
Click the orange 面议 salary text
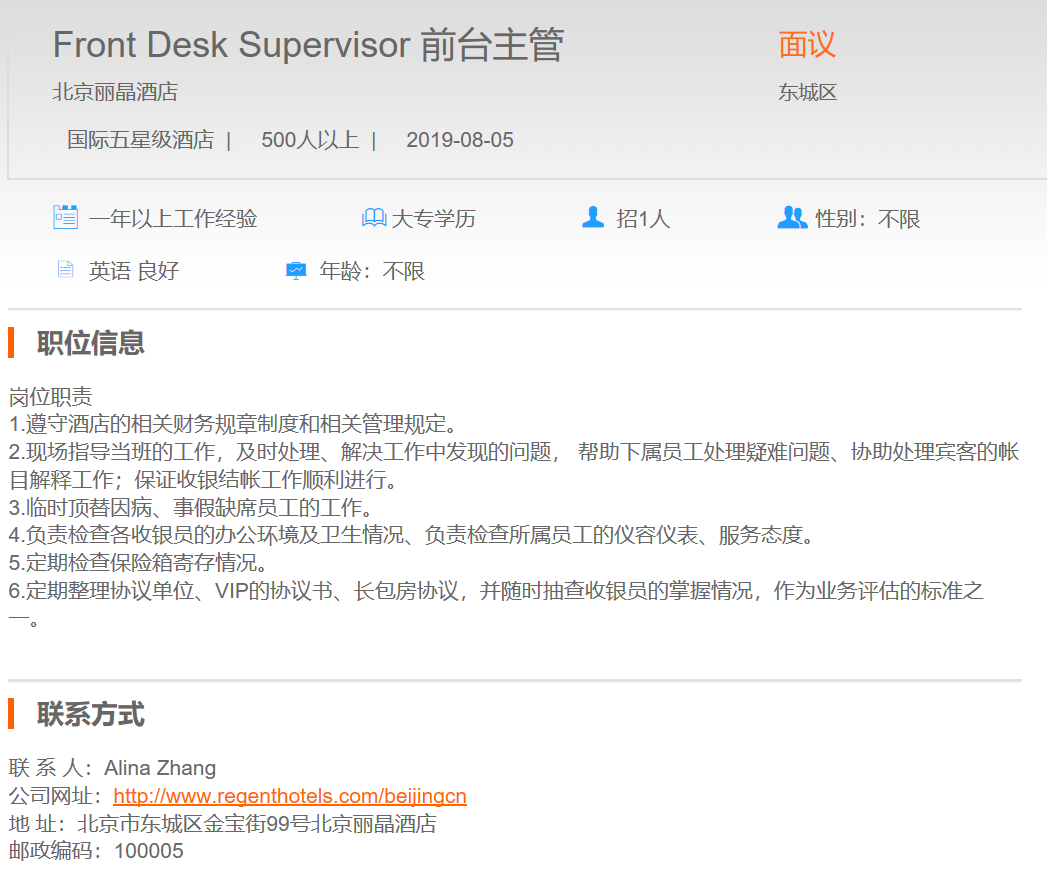tap(807, 45)
